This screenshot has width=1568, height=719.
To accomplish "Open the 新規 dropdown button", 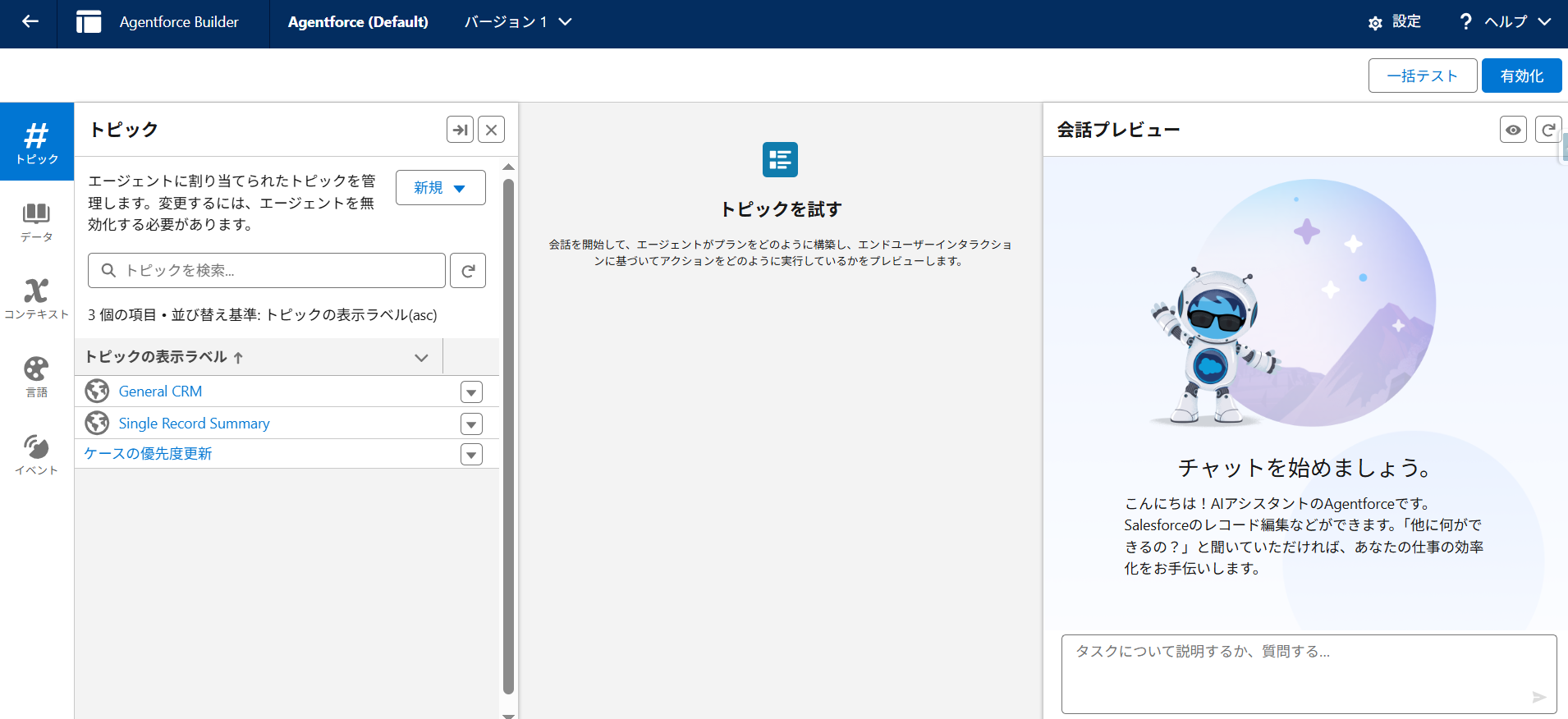I will pyautogui.click(x=441, y=187).
